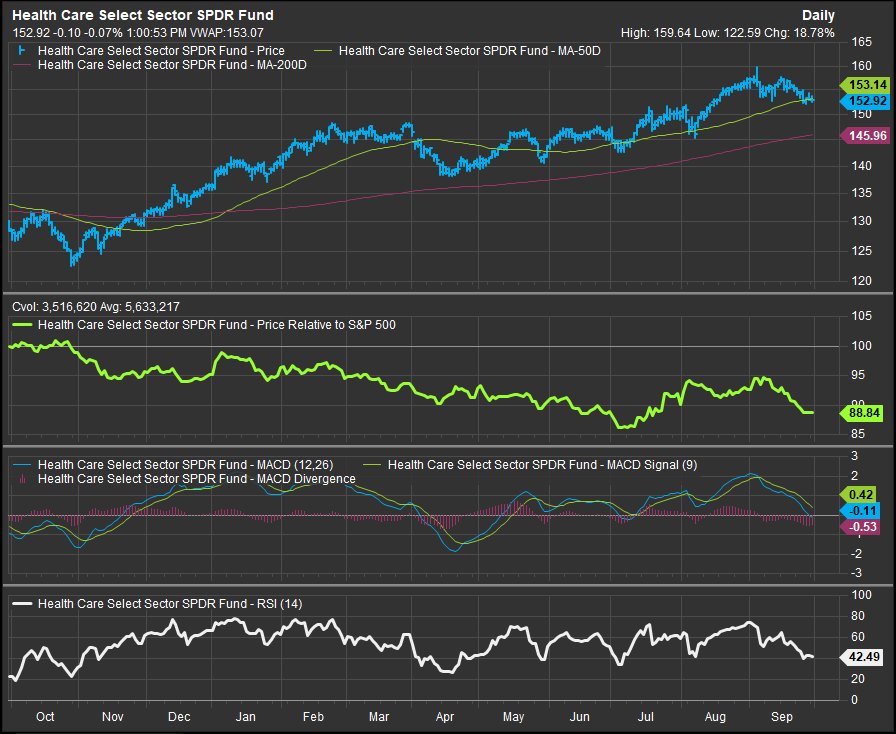Click the 120 price axis label
Viewport: 896px width, 734px height.
tap(862, 281)
